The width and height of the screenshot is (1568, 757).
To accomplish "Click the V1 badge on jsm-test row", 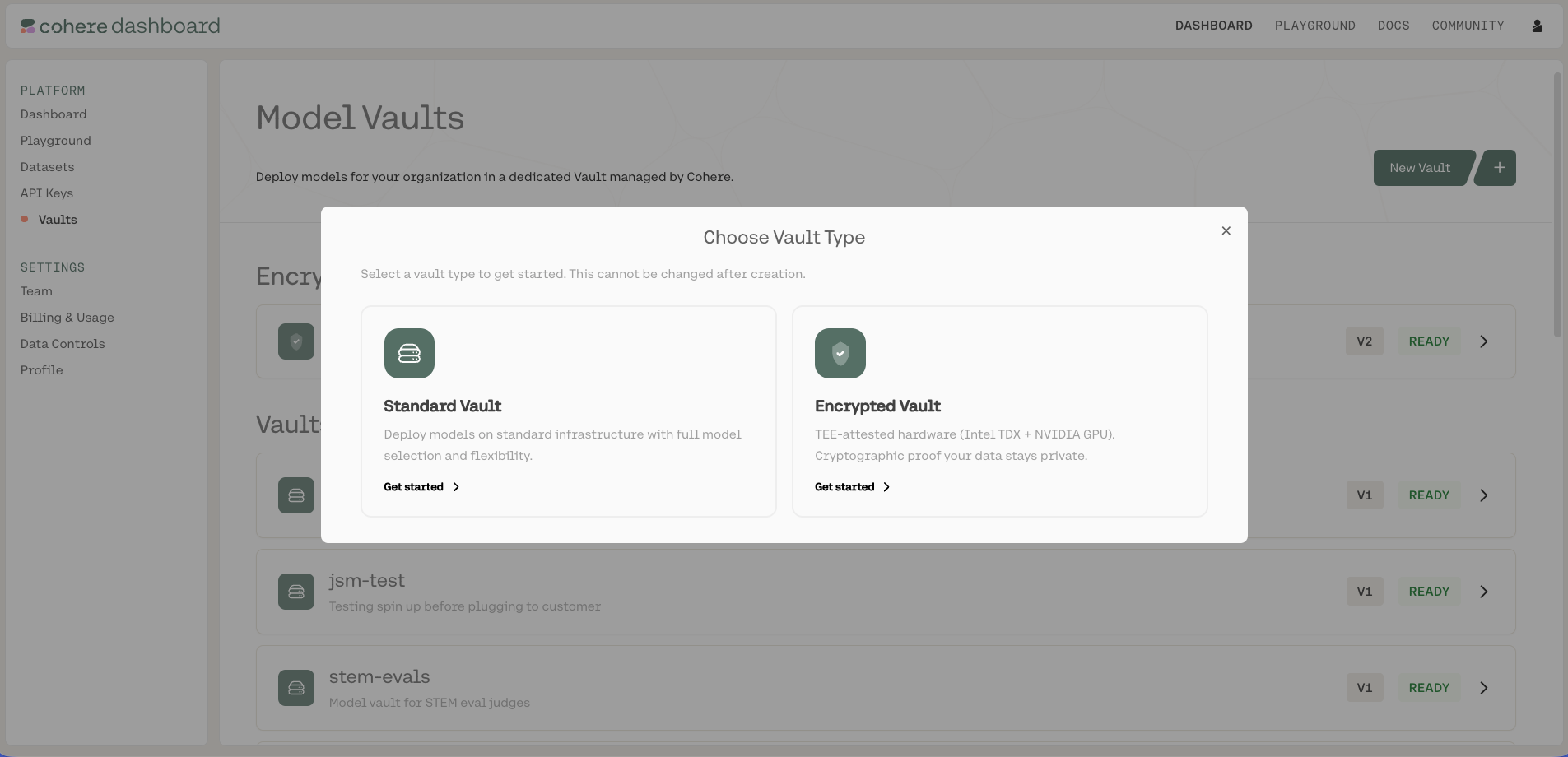I will click(1365, 592).
